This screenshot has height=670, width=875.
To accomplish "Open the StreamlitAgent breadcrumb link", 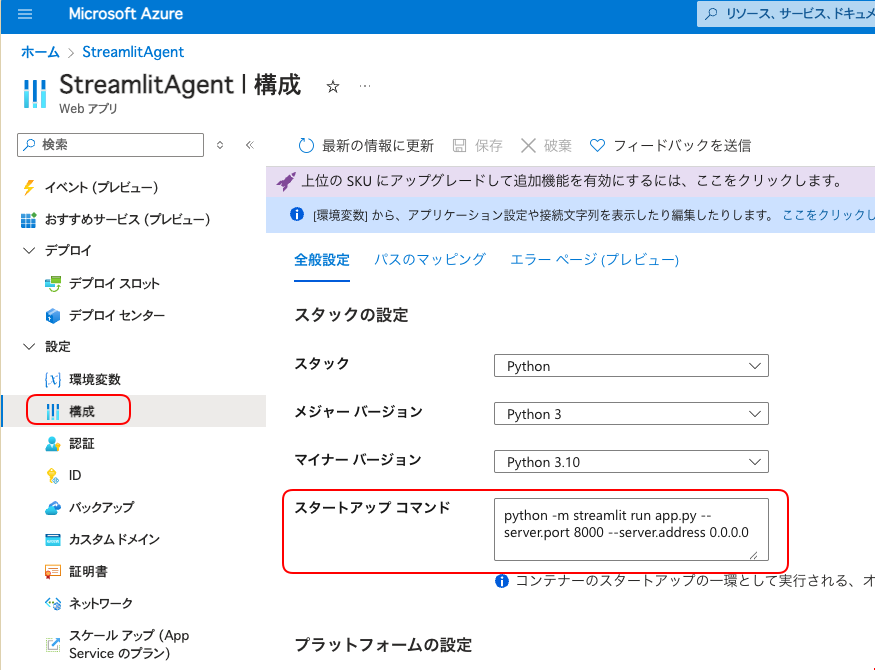I will click(133, 52).
